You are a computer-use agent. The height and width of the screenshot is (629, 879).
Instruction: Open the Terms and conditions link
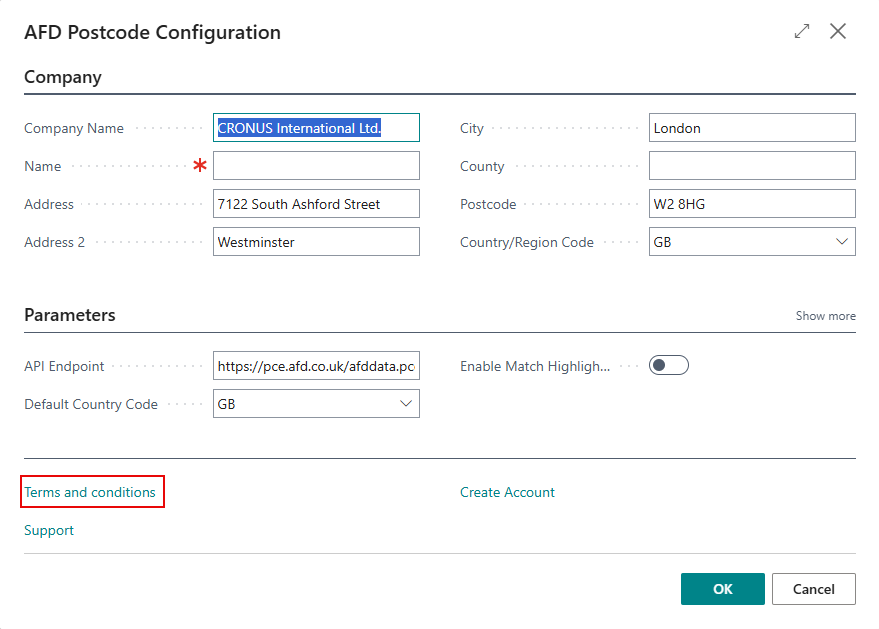pyautogui.click(x=92, y=491)
